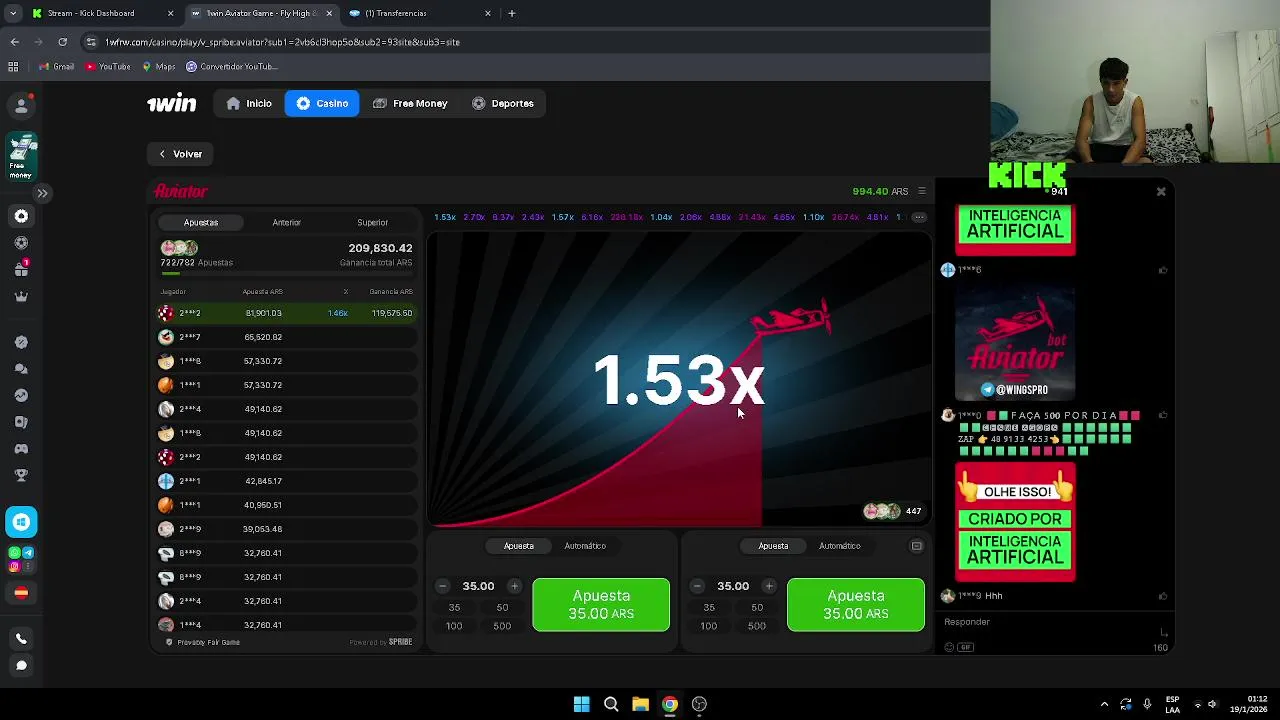
Task: Select Apuesta mode in right bet panel
Action: (x=773, y=546)
